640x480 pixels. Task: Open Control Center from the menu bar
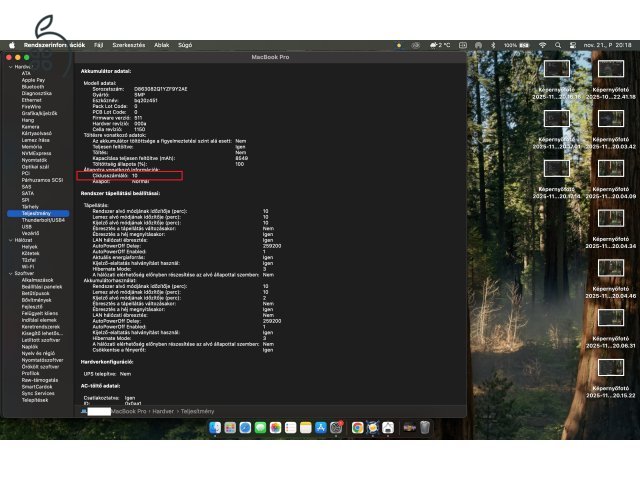click(573, 45)
